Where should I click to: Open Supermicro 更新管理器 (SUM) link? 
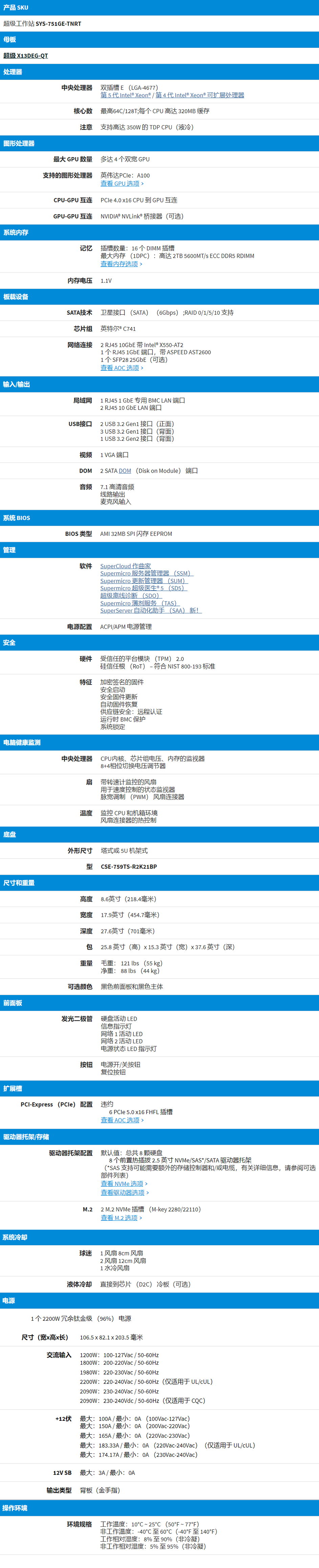[143, 581]
